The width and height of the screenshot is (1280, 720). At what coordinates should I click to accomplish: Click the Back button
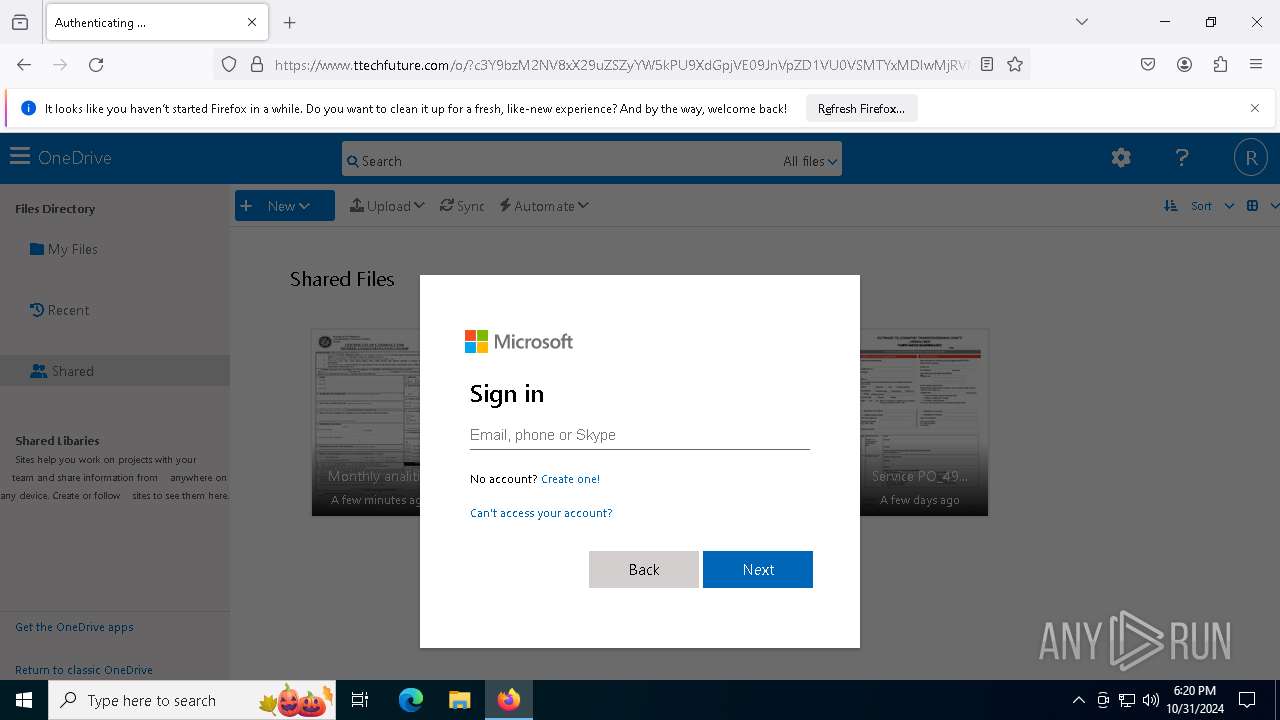(644, 569)
